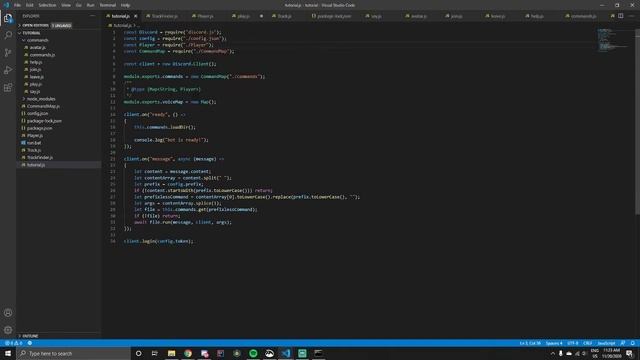This screenshot has height=360, width=640.
Task: Close the tutorial.js editor tab
Action: 136,16
